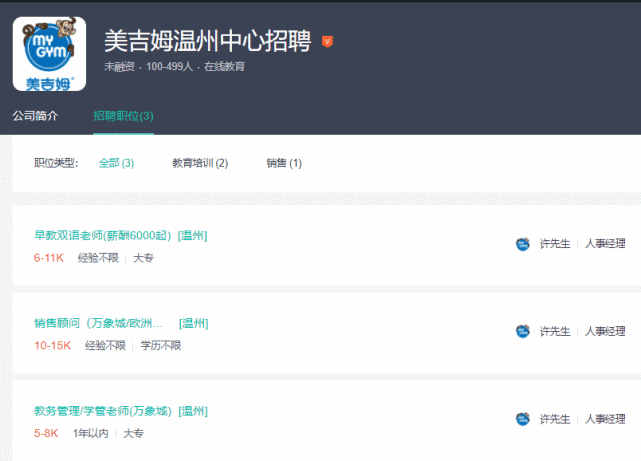
Task: Filter by 销售 (1) category
Action: click(284, 163)
